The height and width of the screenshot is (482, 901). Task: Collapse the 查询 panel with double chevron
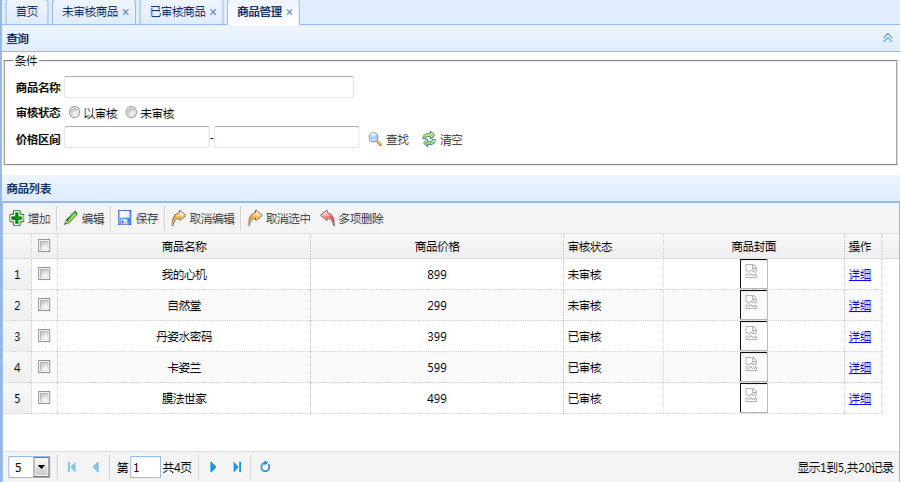pos(887,37)
